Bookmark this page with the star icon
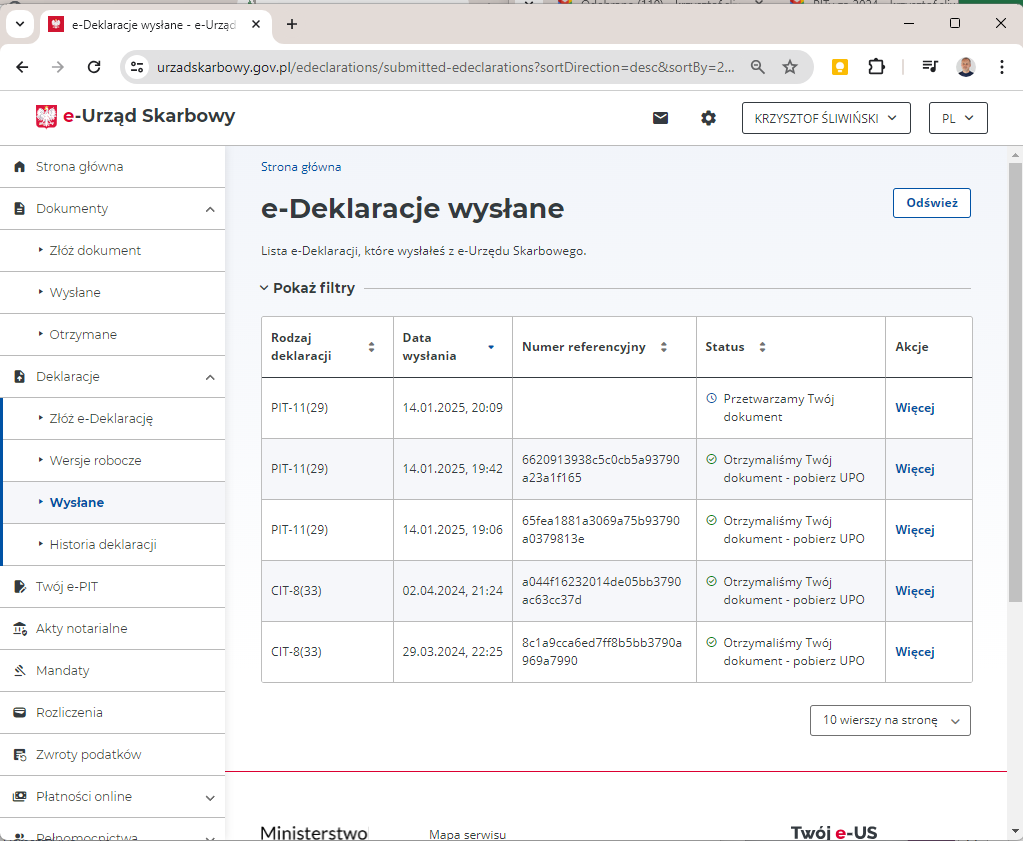The image size is (1023, 841). click(790, 67)
